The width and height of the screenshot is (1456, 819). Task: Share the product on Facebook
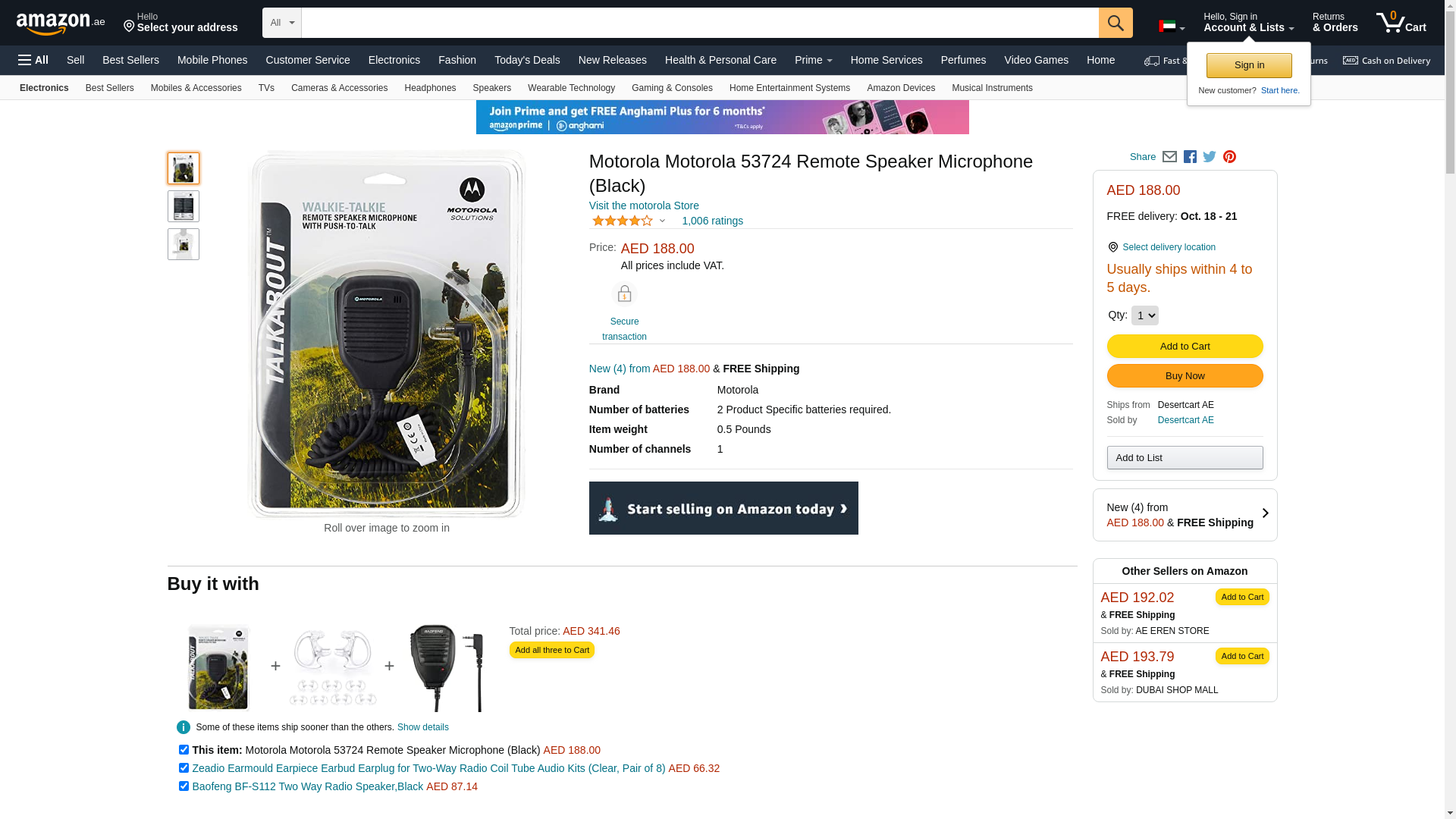(1190, 157)
